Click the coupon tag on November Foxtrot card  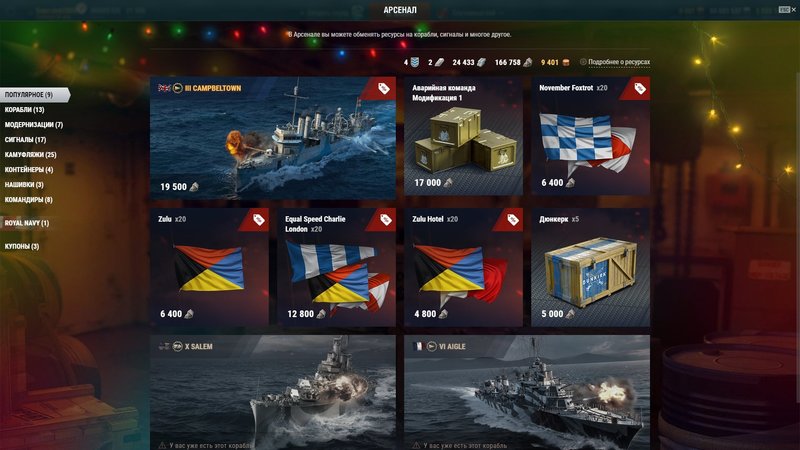tap(640, 88)
